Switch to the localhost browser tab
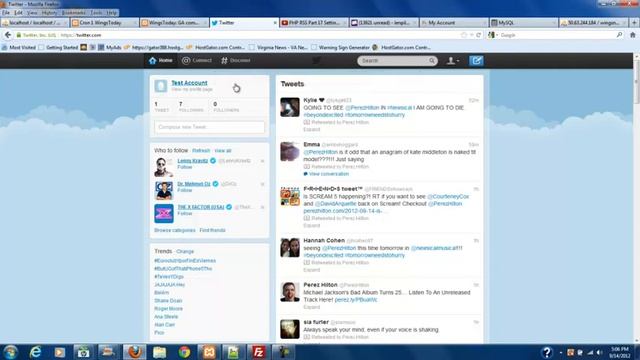640x360 pixels. click(35, 23)
